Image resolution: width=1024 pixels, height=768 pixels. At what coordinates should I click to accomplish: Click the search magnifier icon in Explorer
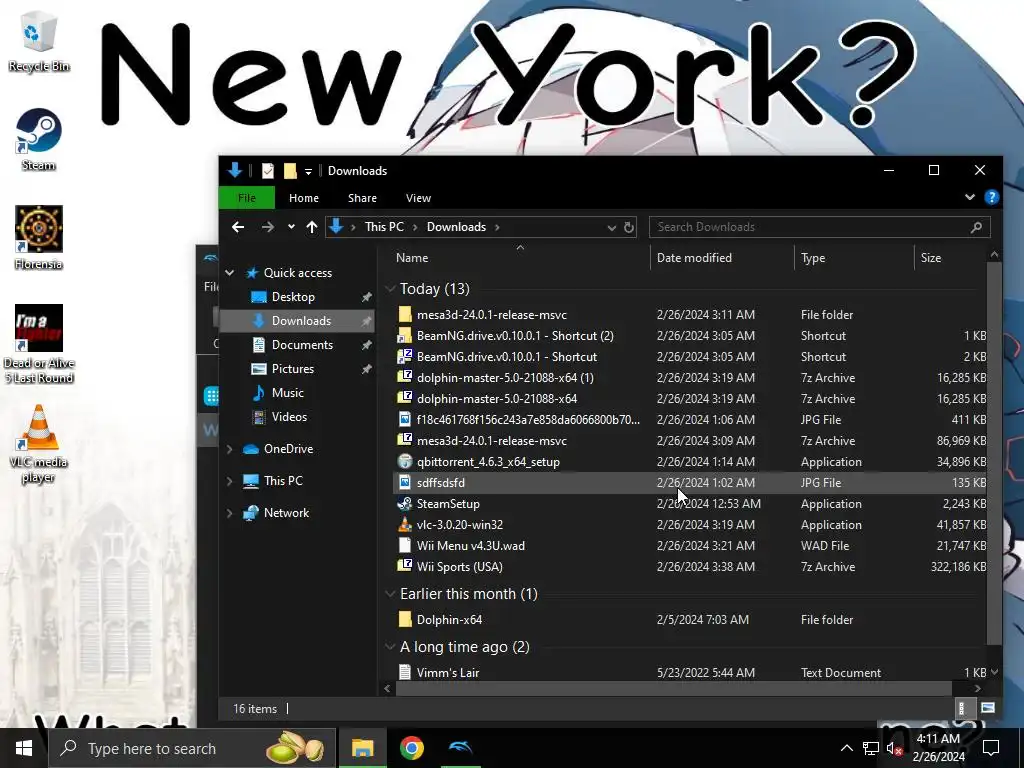coord(976,227)
